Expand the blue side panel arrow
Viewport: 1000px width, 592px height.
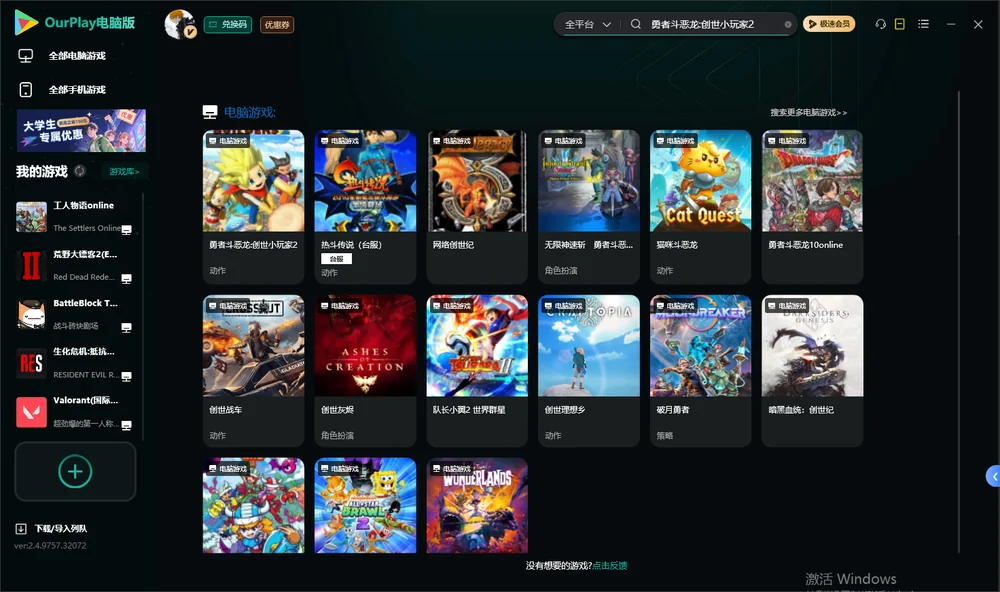click(993, 477)
